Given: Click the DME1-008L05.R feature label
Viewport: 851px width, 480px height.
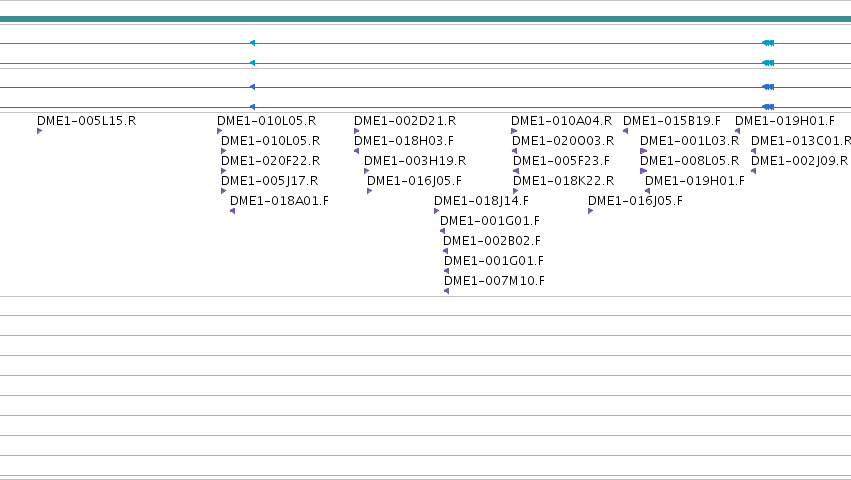Looking at the screenshot, I should coord(689,161).
